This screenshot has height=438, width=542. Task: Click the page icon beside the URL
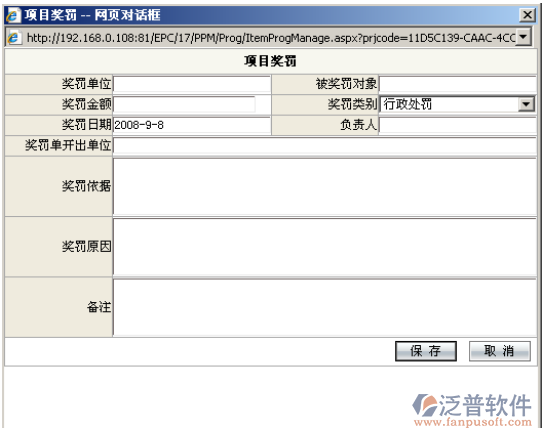(x=15, y=37)
